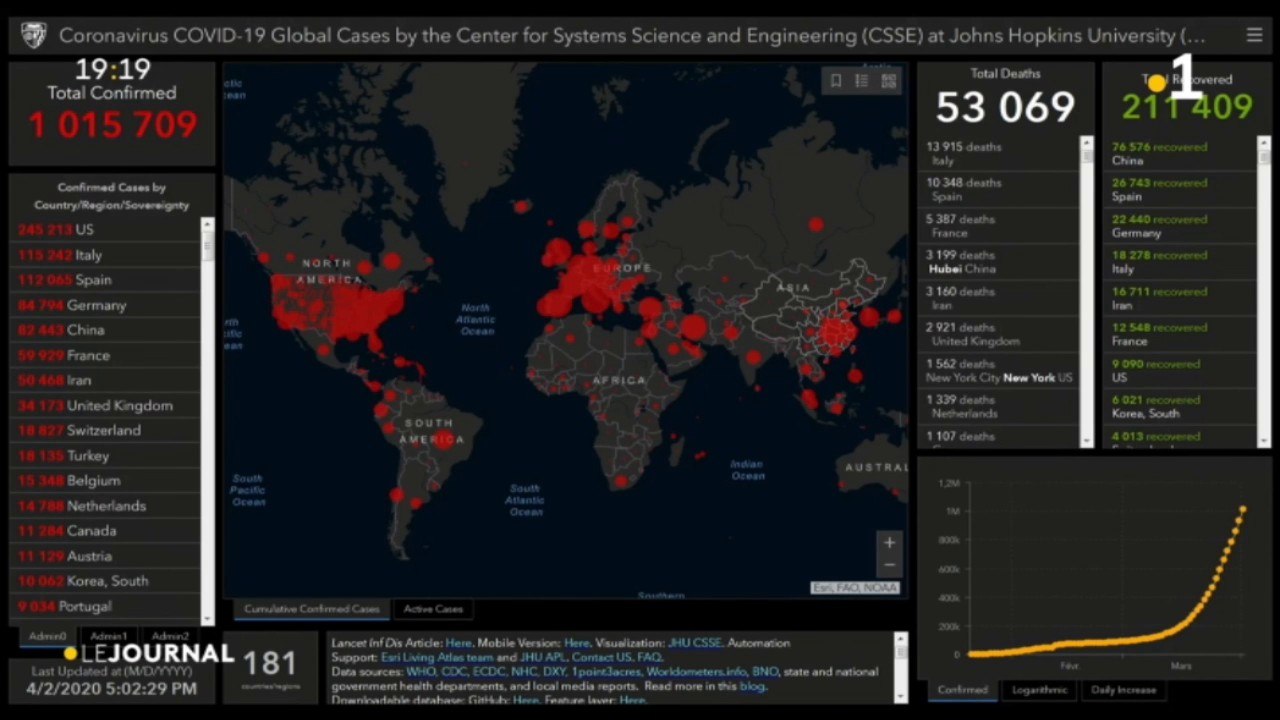The width and height of the screenshot is (1280, 720).
Task: Click the '1 562 deaths New York City' entry
Action: 999,370
